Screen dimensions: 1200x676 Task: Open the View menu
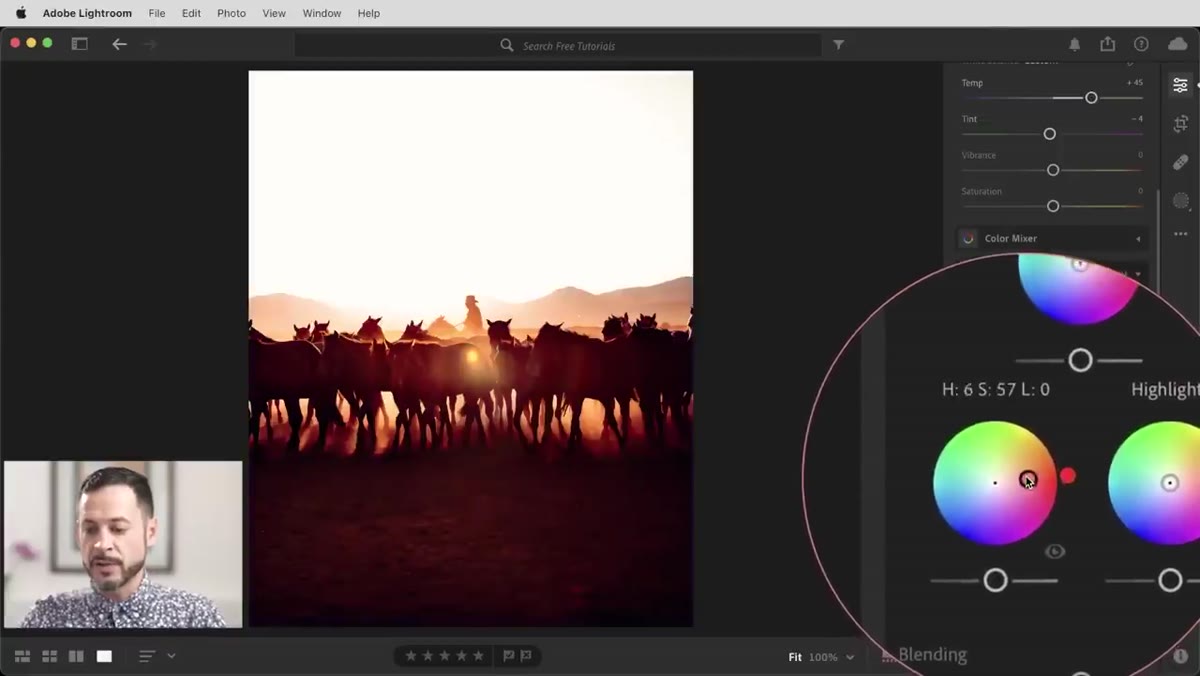pyautogui.click(x=274, y=13)
